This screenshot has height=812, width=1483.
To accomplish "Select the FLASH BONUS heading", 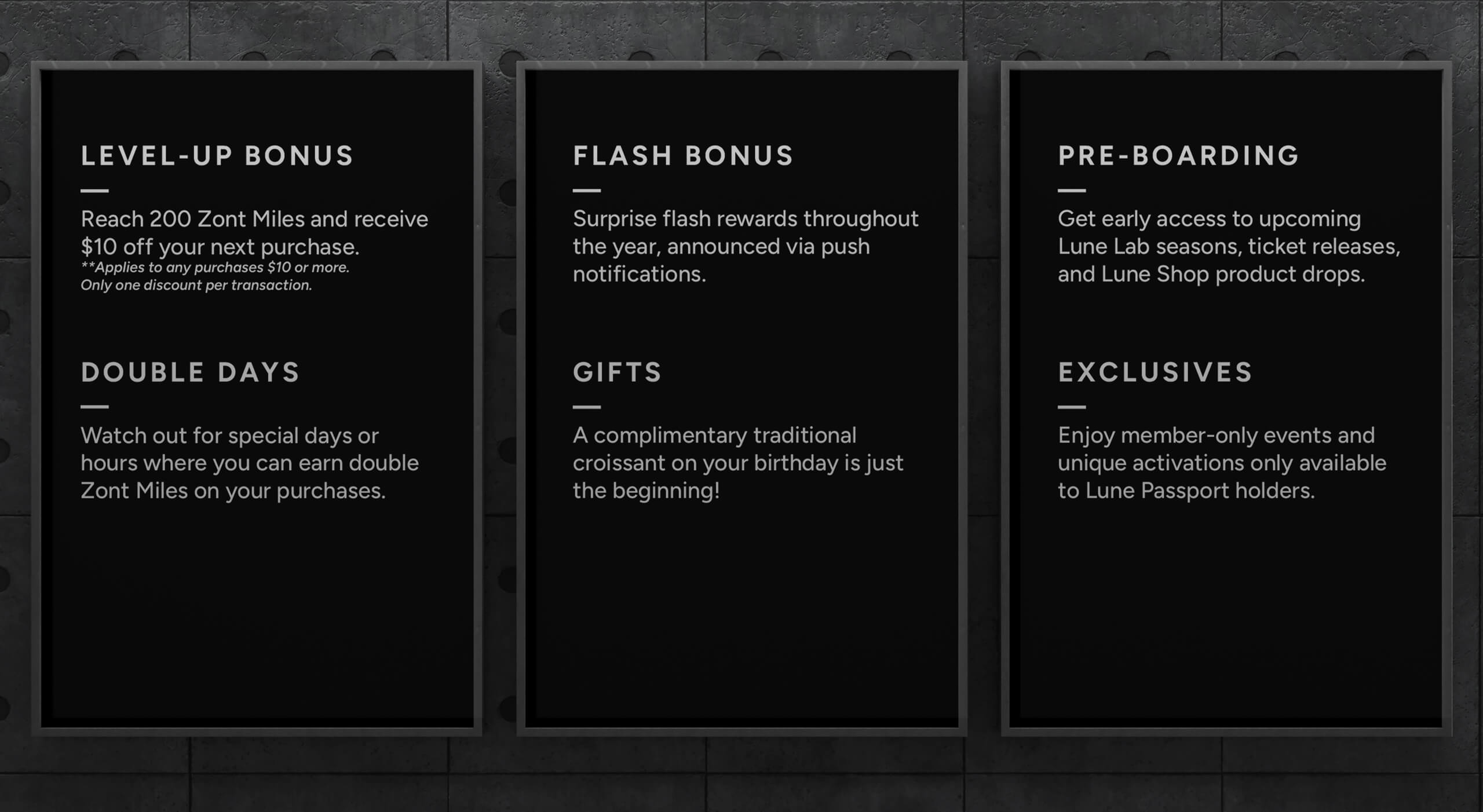I will pos(683,156).
